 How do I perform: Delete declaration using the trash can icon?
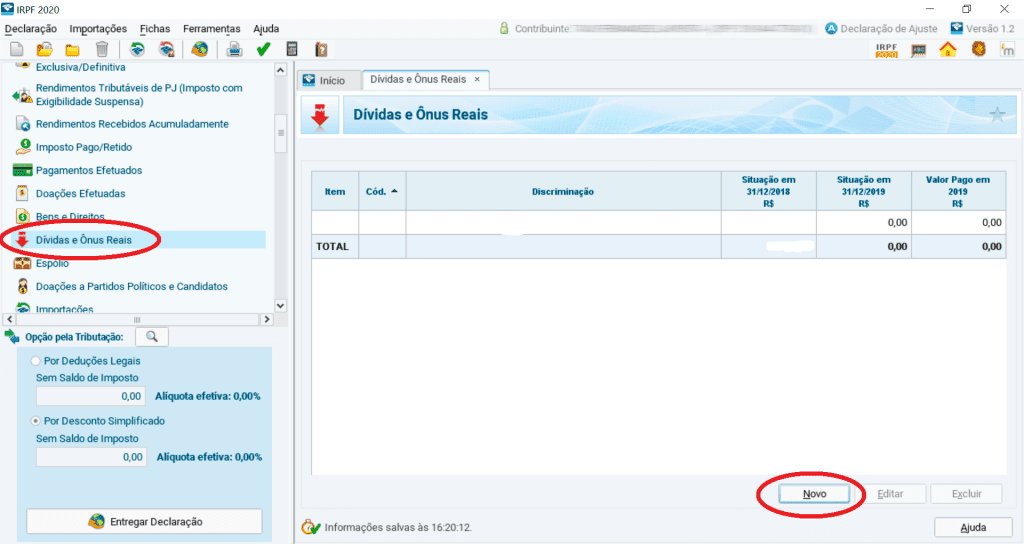click(102, 50)
